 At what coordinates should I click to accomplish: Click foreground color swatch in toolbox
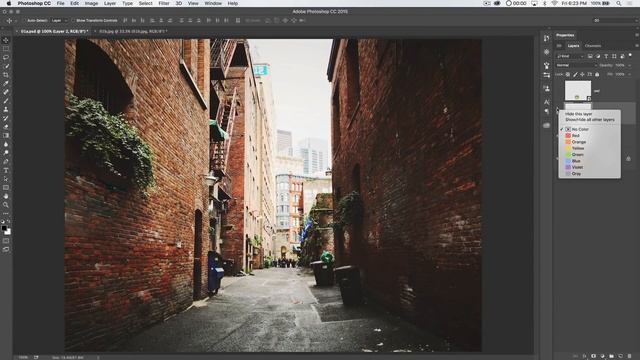pyautogui.click(x=4, y=228)
